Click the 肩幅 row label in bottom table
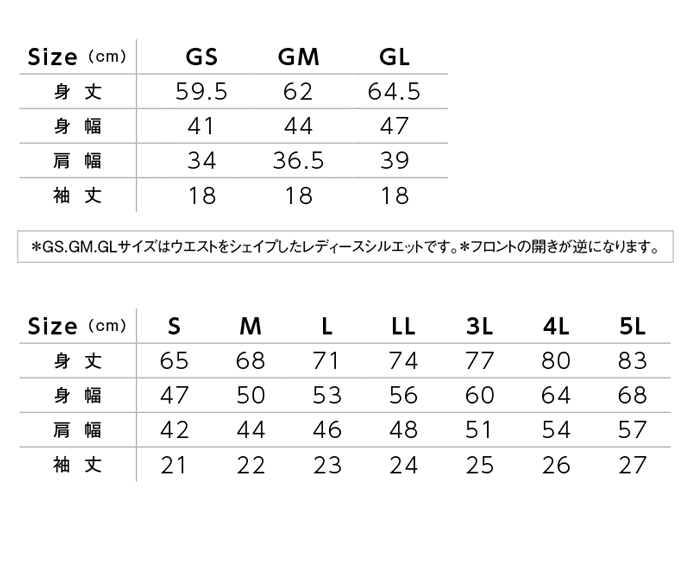 [x=77, y=429]
